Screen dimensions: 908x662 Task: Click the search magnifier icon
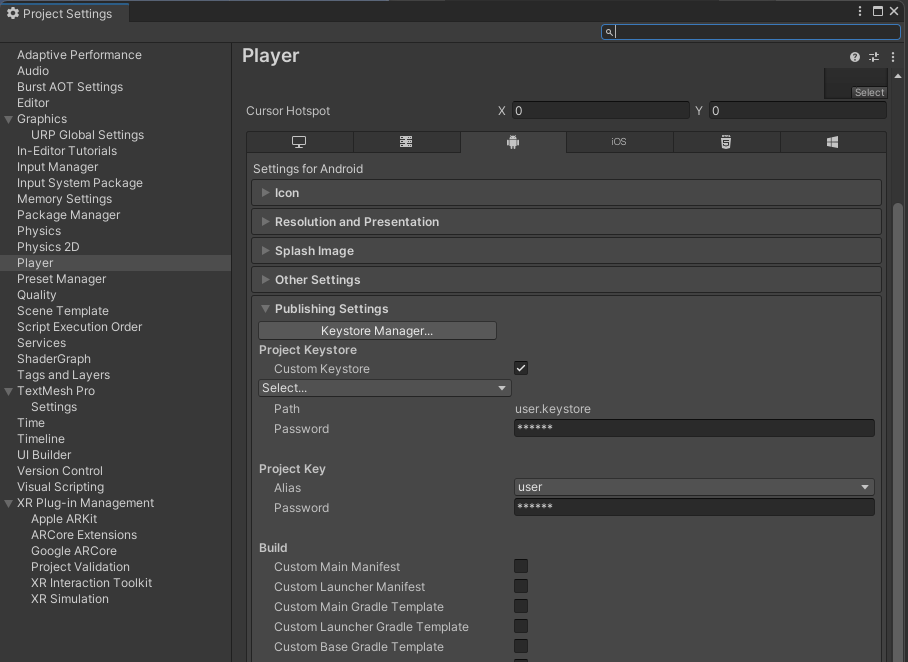tap(609, 32)
